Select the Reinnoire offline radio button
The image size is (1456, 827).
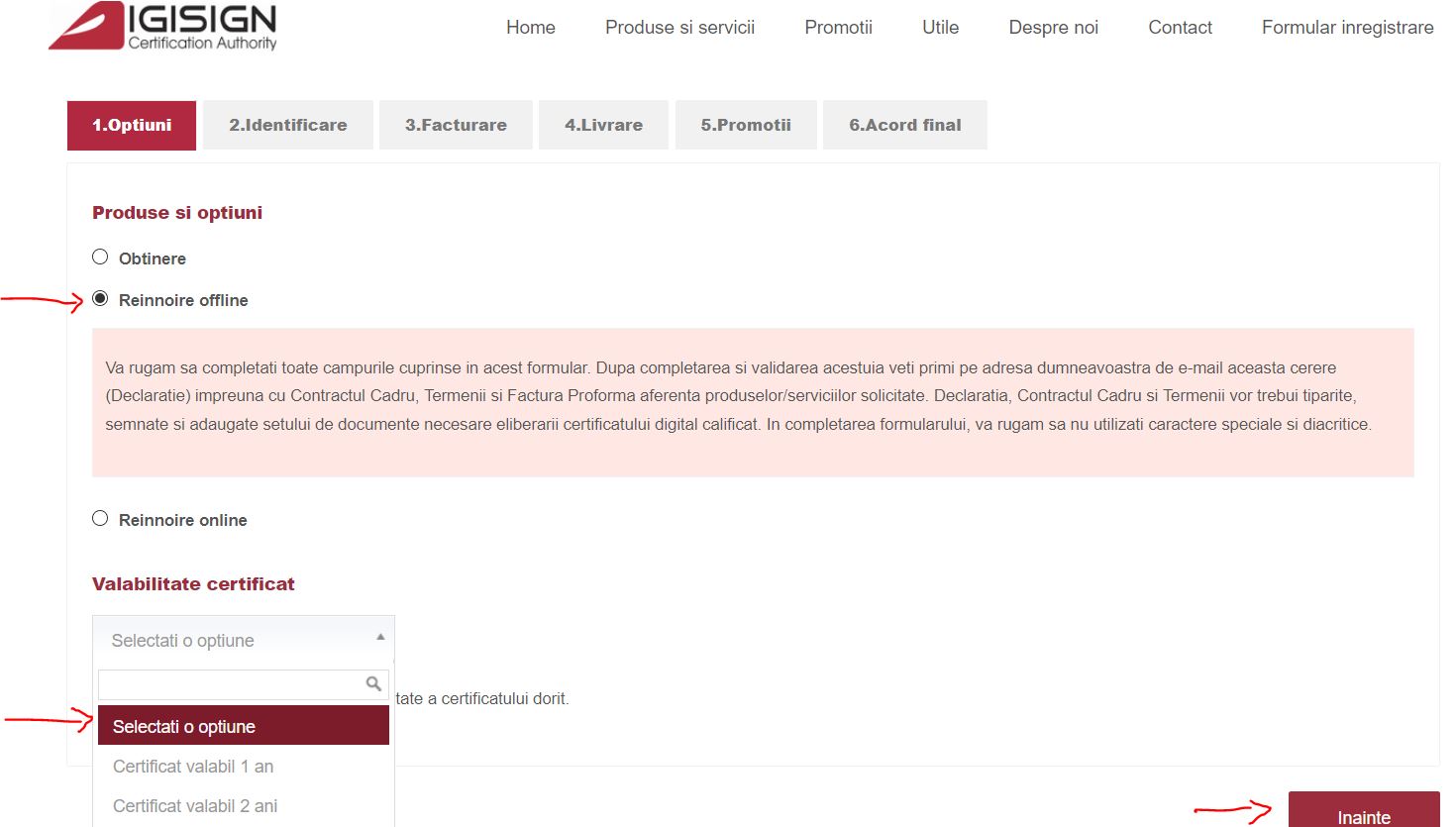pos(100,299)
